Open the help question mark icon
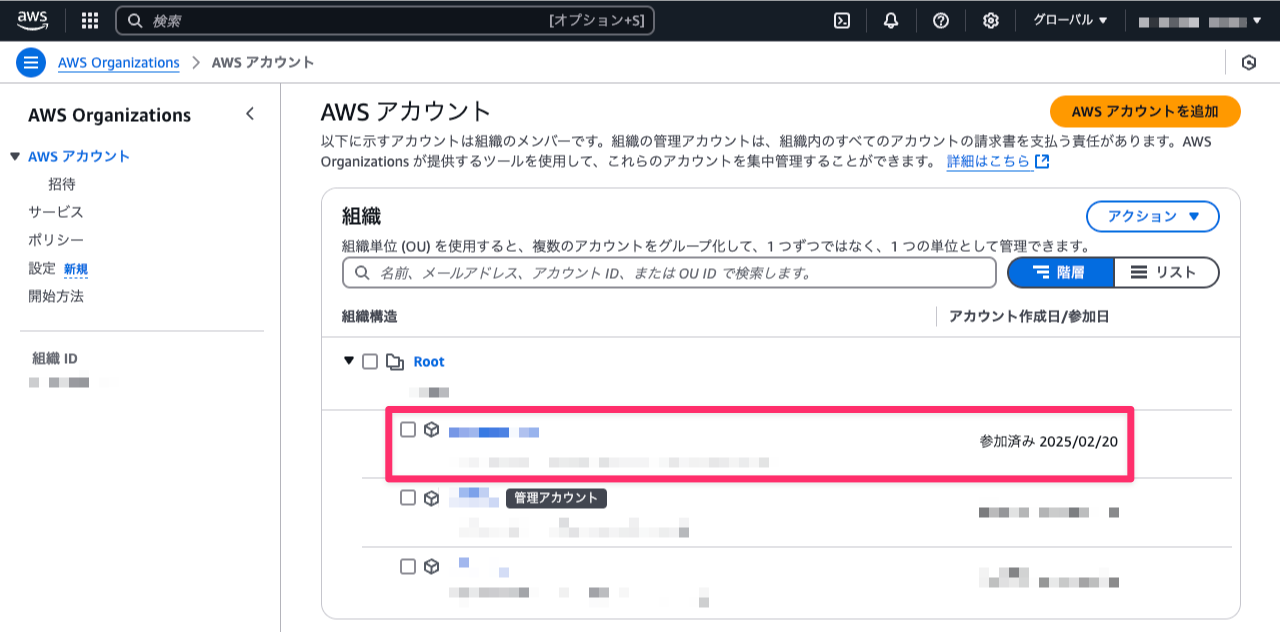 [x=941, y=20]
